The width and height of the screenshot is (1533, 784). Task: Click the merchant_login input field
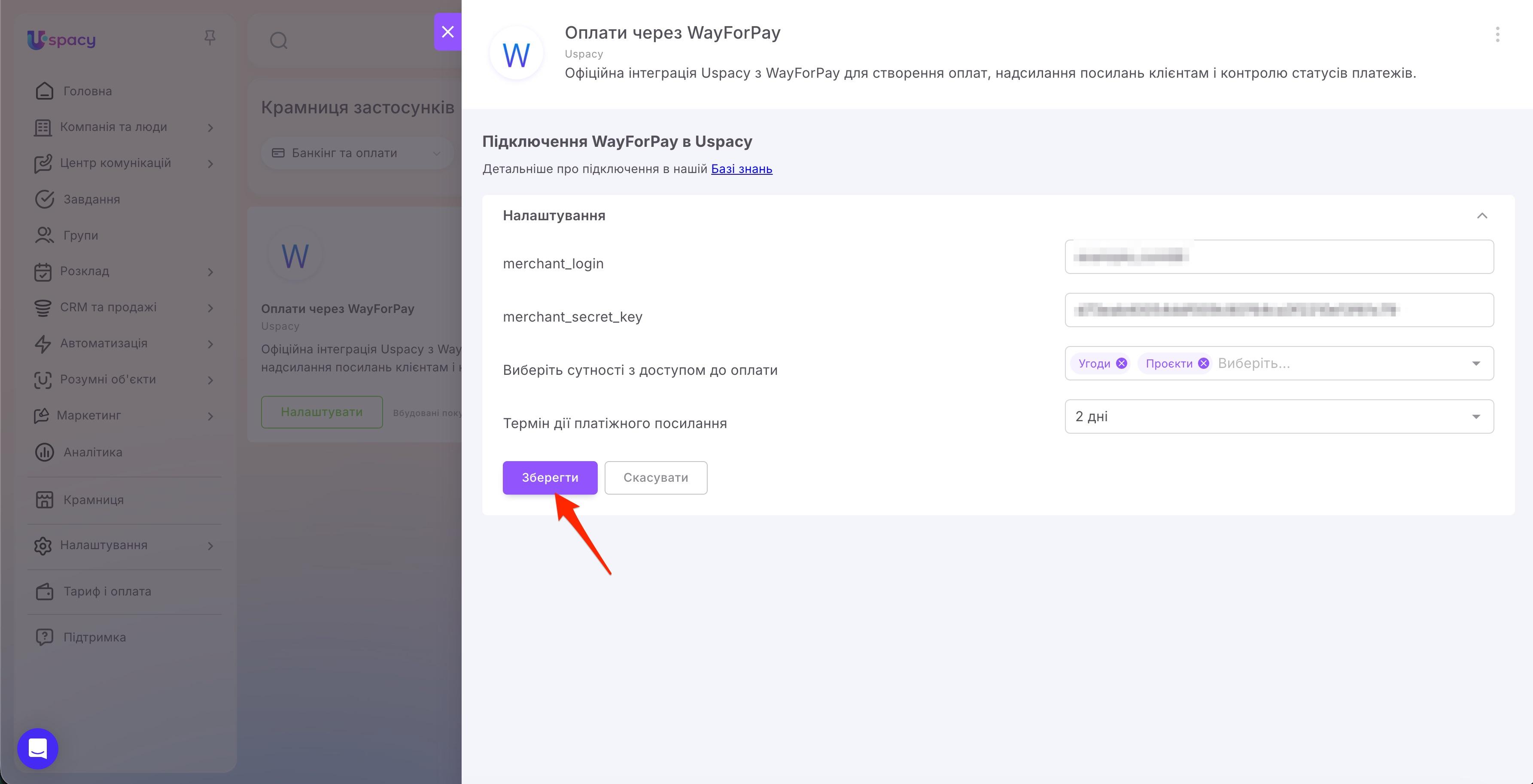pyautogui.click(x=1279, y=257)
